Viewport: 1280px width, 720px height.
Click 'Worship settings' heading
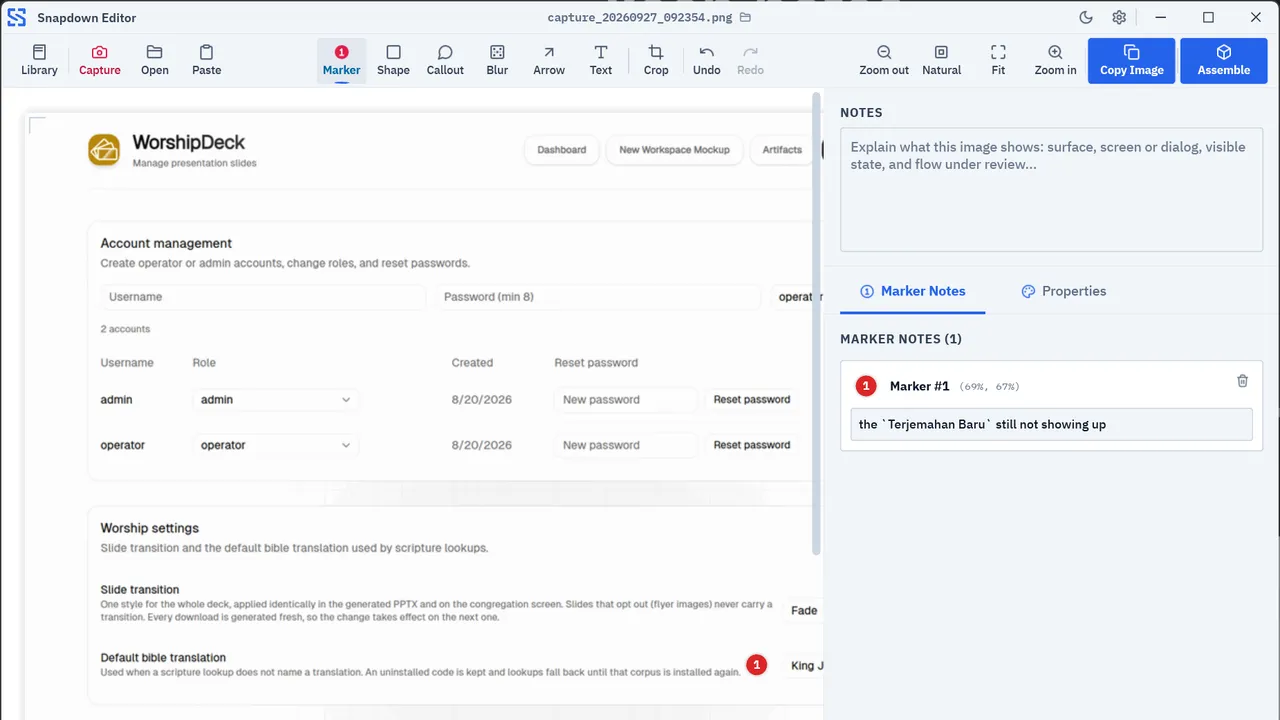pos(150,528)
